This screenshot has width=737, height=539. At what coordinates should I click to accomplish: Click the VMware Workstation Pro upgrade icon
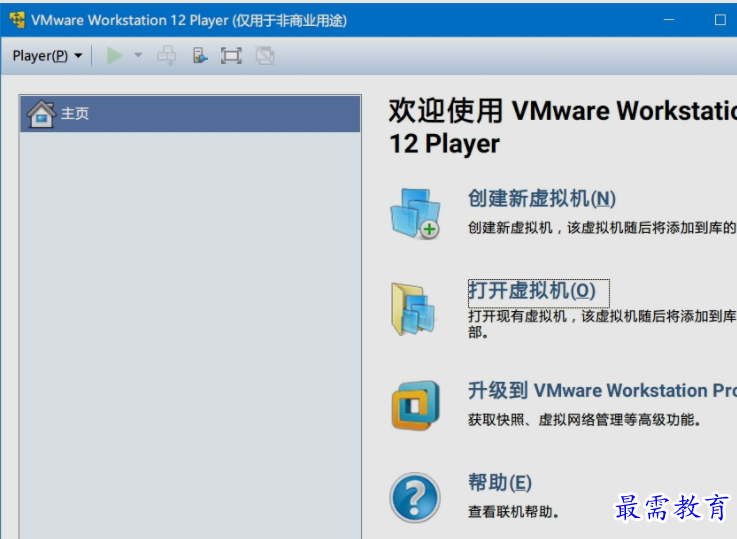416,406
